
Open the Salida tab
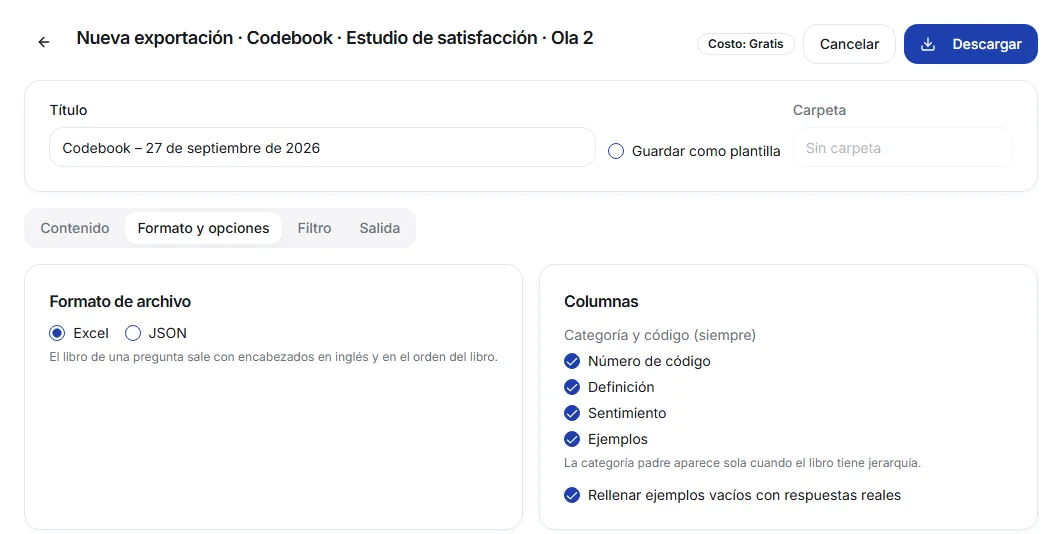click(x=380, y=228)
